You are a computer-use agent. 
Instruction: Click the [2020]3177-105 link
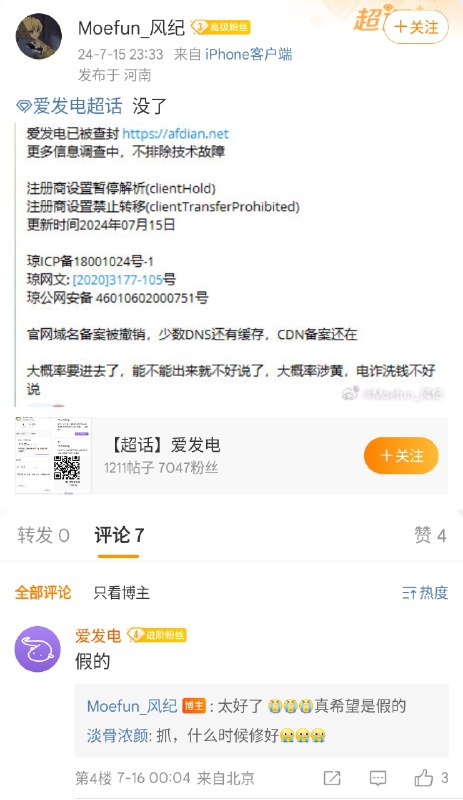coord(117,280)
